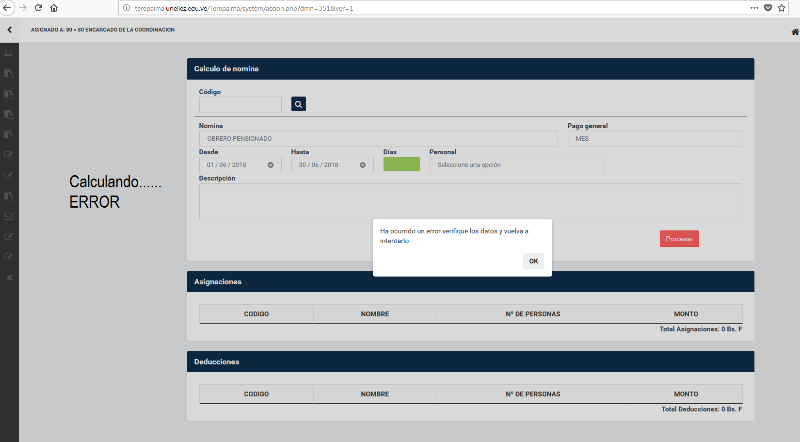
Task: Reload the page with the refresh icon
Action: (38, 8)
